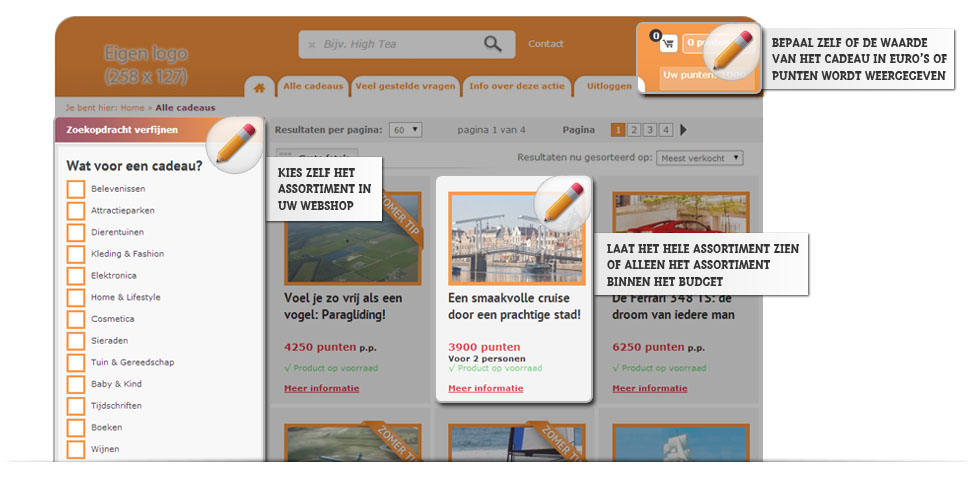Tick the Attractieparken checkbox
The image size is (980, 477).
[x=76, y=211]
